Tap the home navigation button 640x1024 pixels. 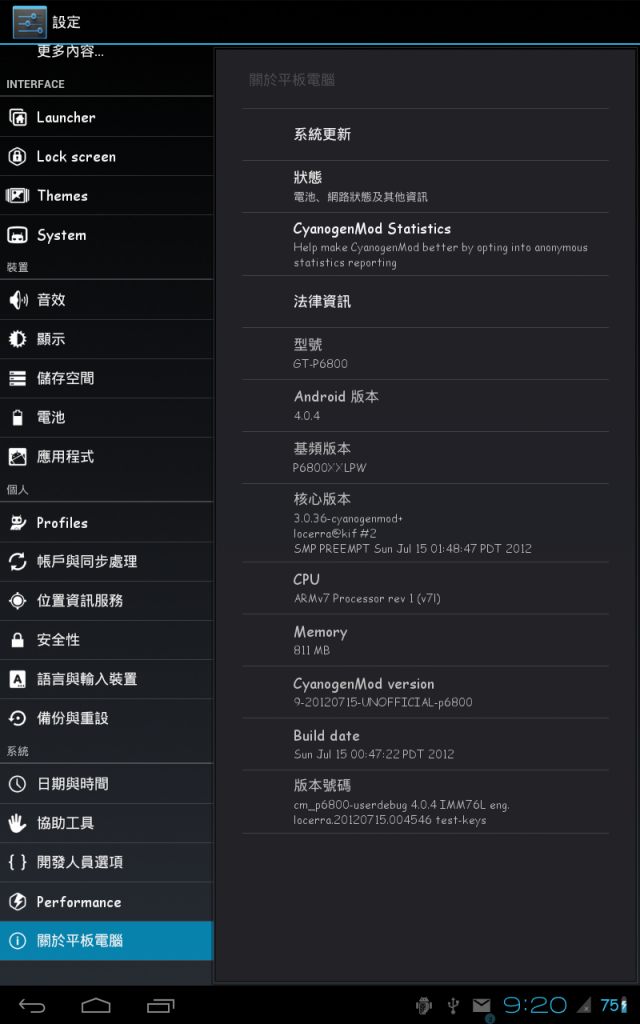point(96,1006)
